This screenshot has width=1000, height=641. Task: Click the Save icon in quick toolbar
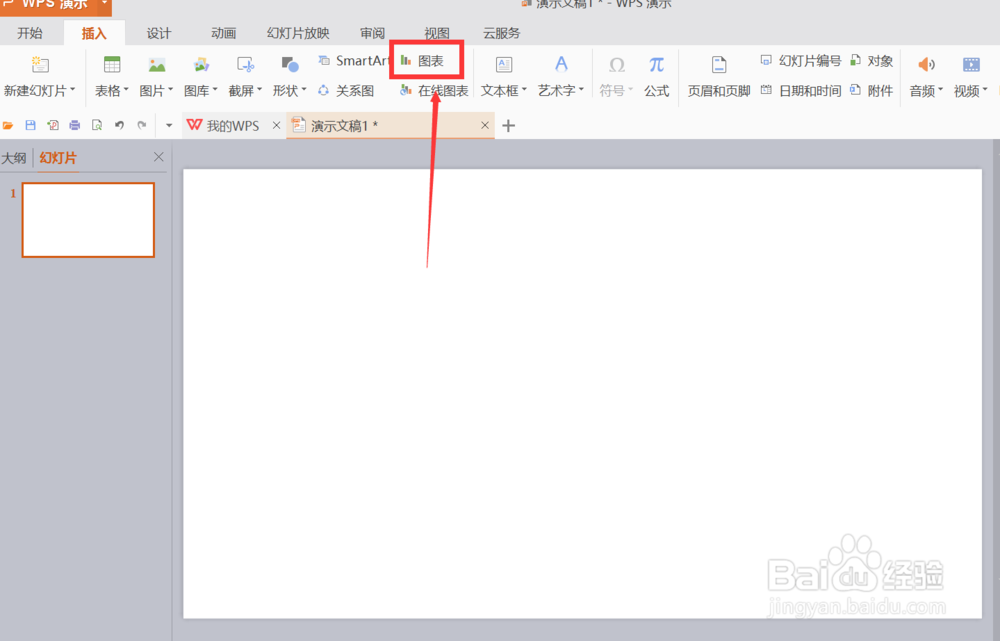(30, 126)
